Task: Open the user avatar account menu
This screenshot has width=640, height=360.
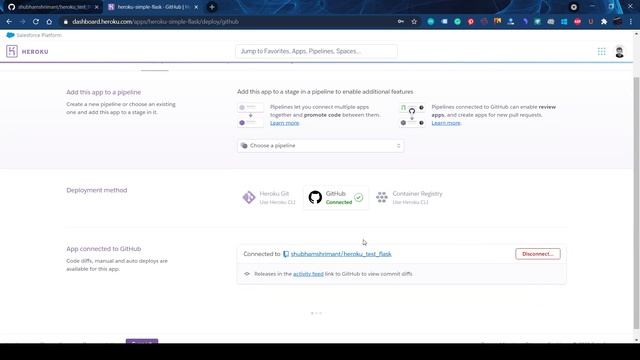Action: 619,52
